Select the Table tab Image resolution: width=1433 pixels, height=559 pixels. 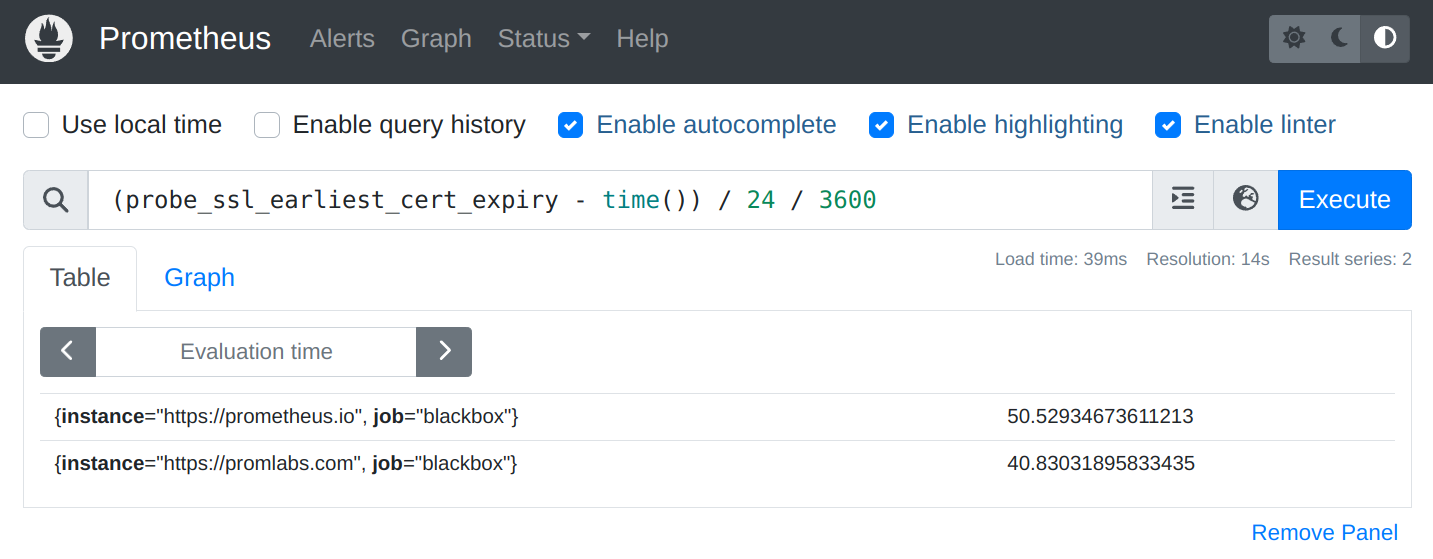pyautogui.click(x=80, y=278)
